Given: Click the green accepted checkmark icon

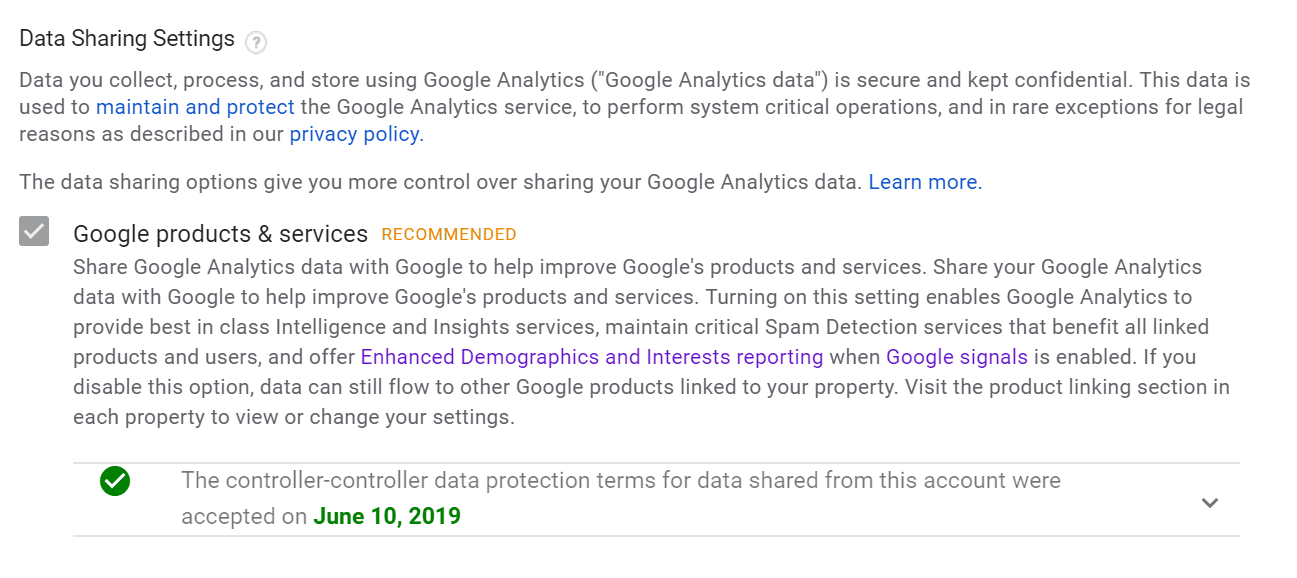Looking at the screenshot, I should (115, 481).
